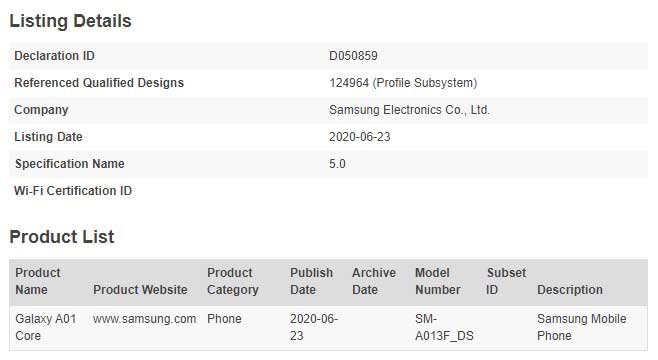Viewport: 658px width, 360px height.
Task: Click the Samsung Electronics Co., Ltd. company name
Action: 410,110
